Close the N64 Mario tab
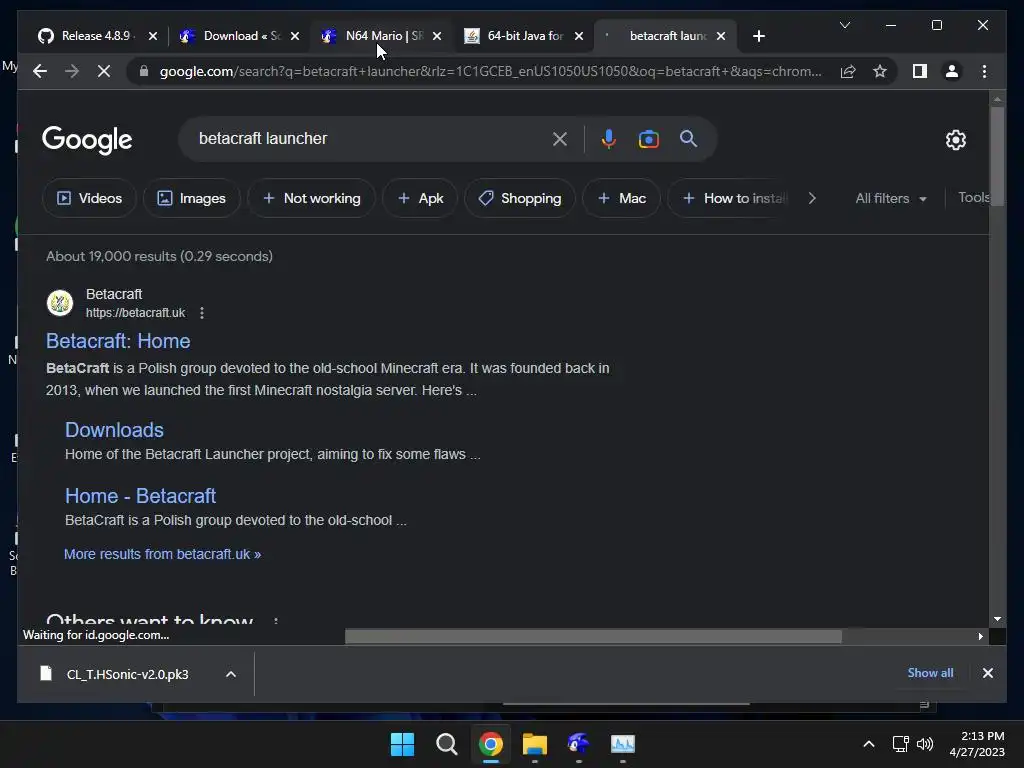This screenshot has width=1024, height=768. coord(437,36)
